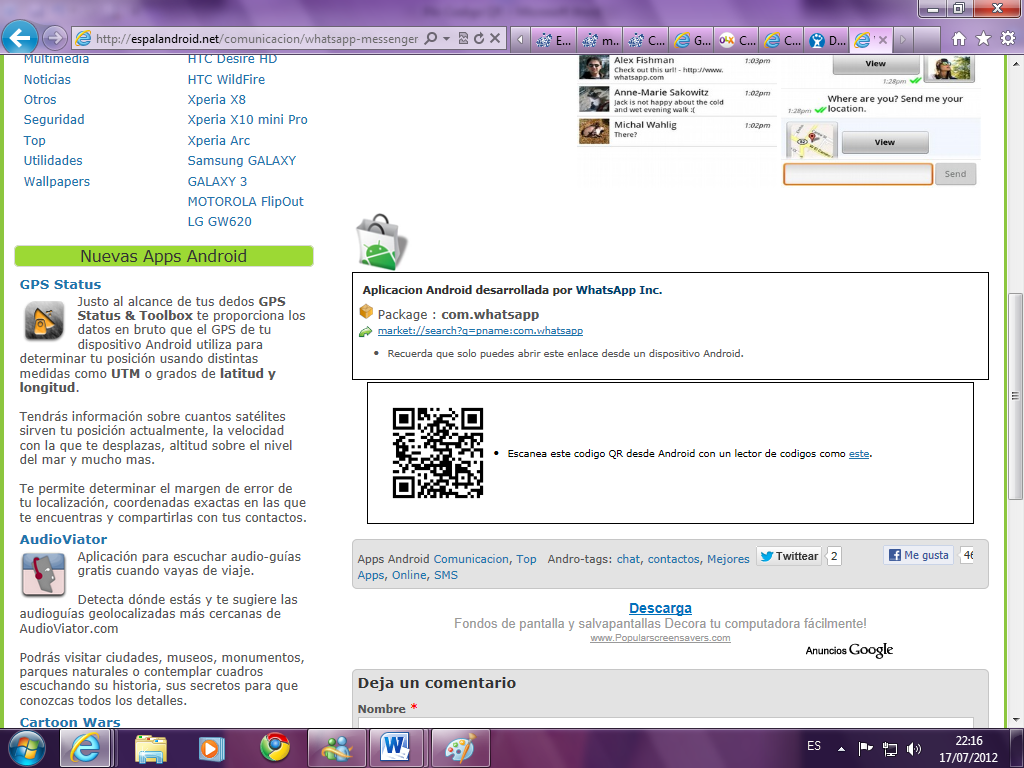Click the WhatsApp QR code image
Screen dimensions: 1024x768
pos(438,453)
